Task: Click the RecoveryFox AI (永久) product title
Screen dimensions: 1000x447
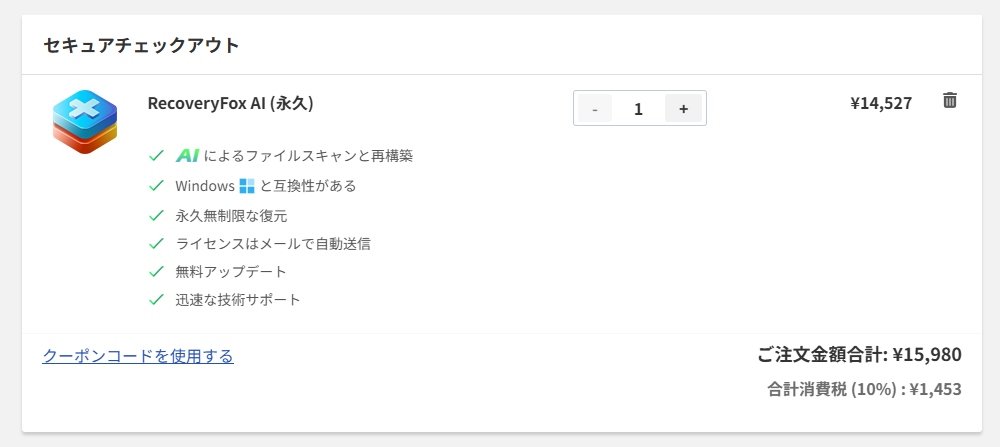Action: pos(231,103)
